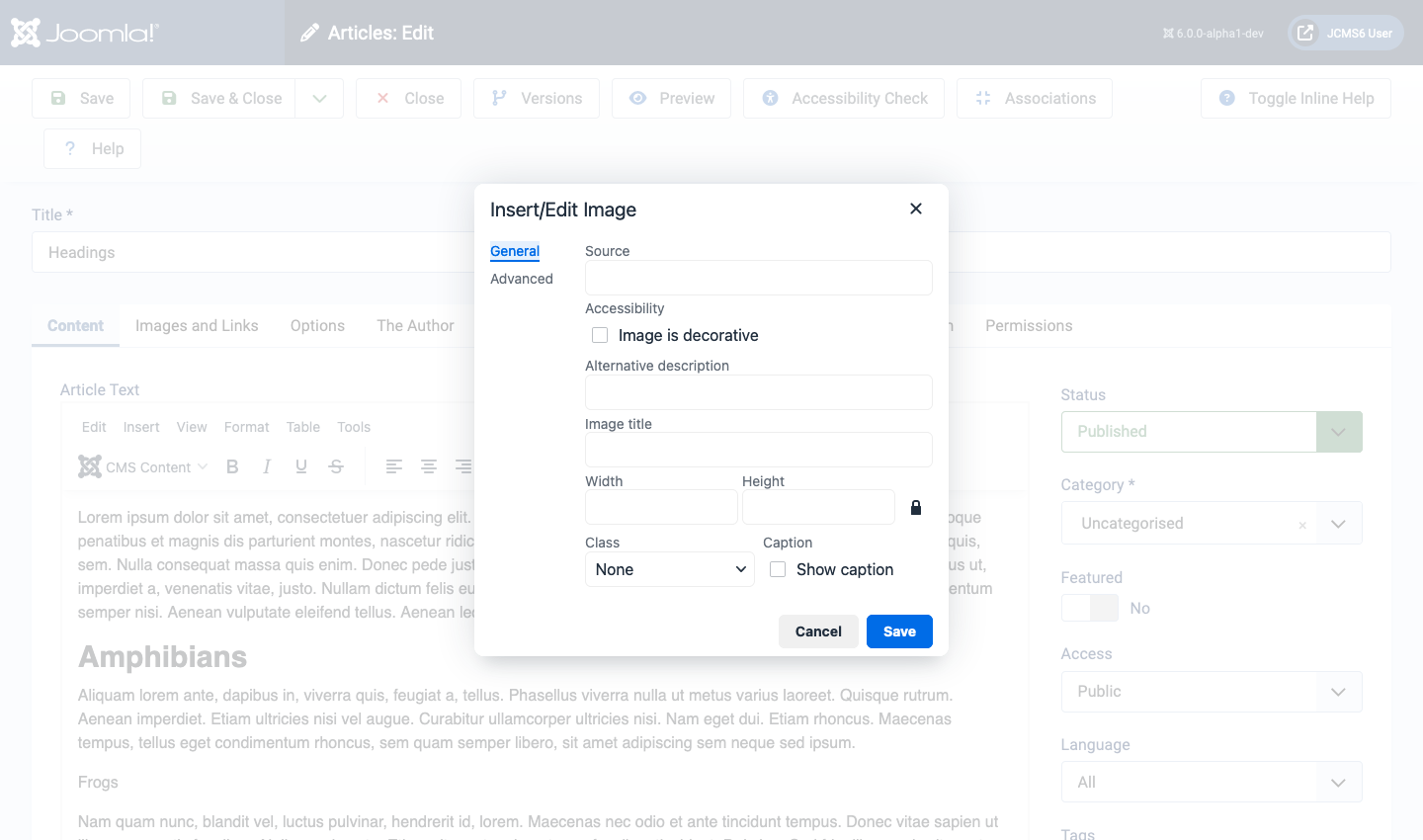Click the Joomla logo
The height and width of the screenshot is (840, 1423).
(84, 32)
